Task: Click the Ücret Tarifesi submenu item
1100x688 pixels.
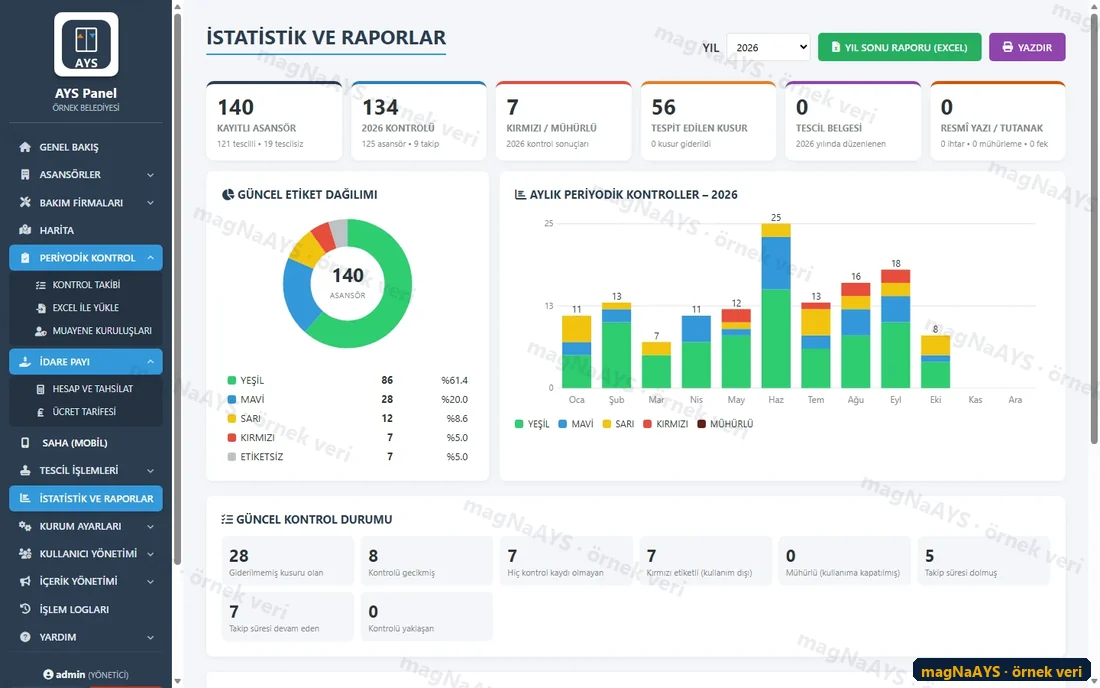Action: (x=86, y=412)
